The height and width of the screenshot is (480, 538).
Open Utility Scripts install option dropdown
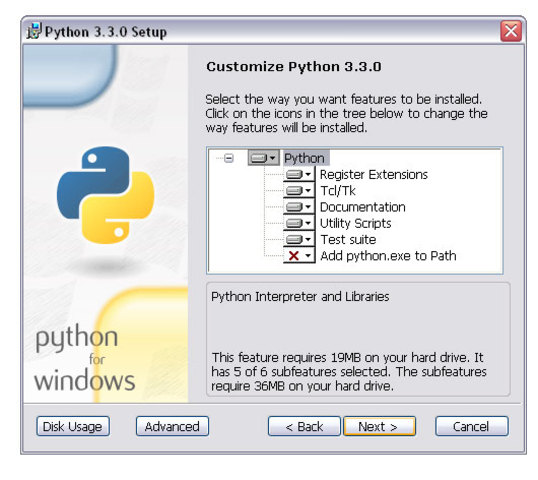point(299,223)
